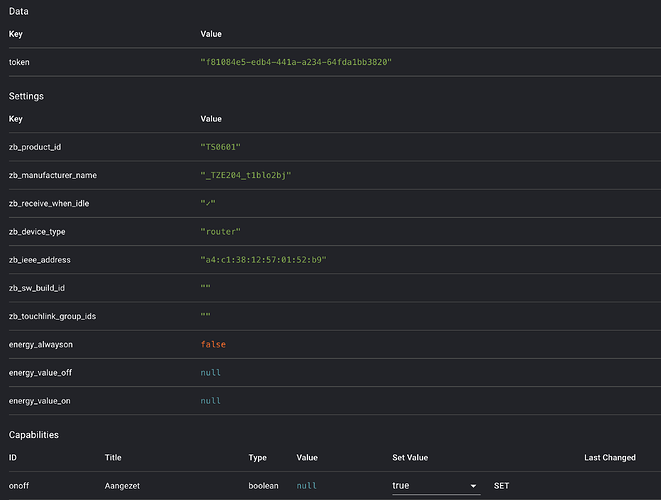Click the ID column header in Capabilities

[13, 457]
